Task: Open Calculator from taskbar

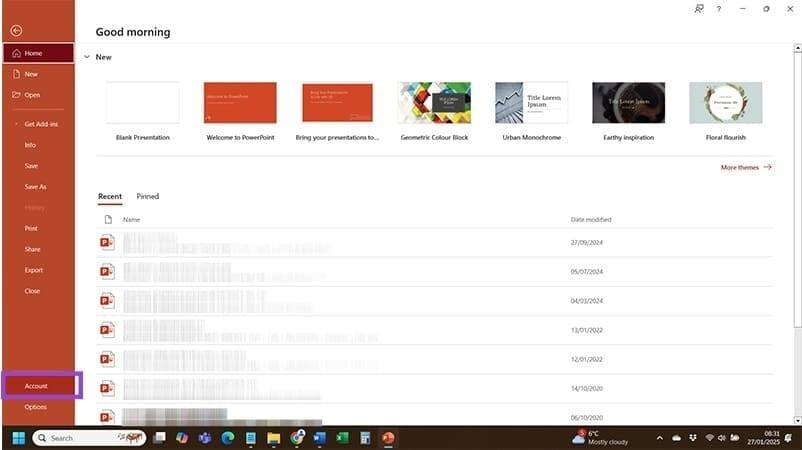Action: (x=365, y=438)
